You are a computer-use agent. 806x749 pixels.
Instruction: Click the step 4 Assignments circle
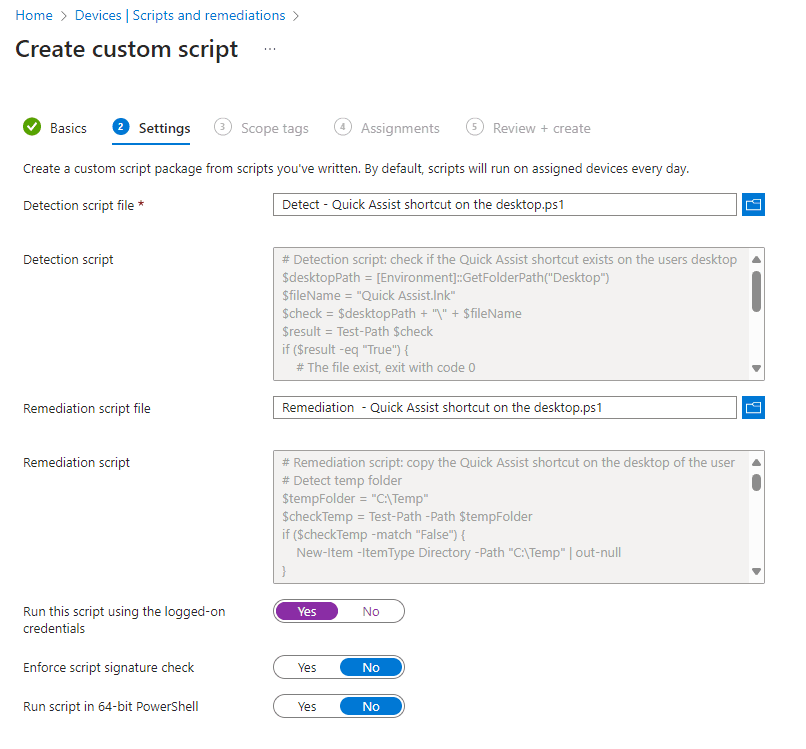pyautogui.click(x=343, y=127)
